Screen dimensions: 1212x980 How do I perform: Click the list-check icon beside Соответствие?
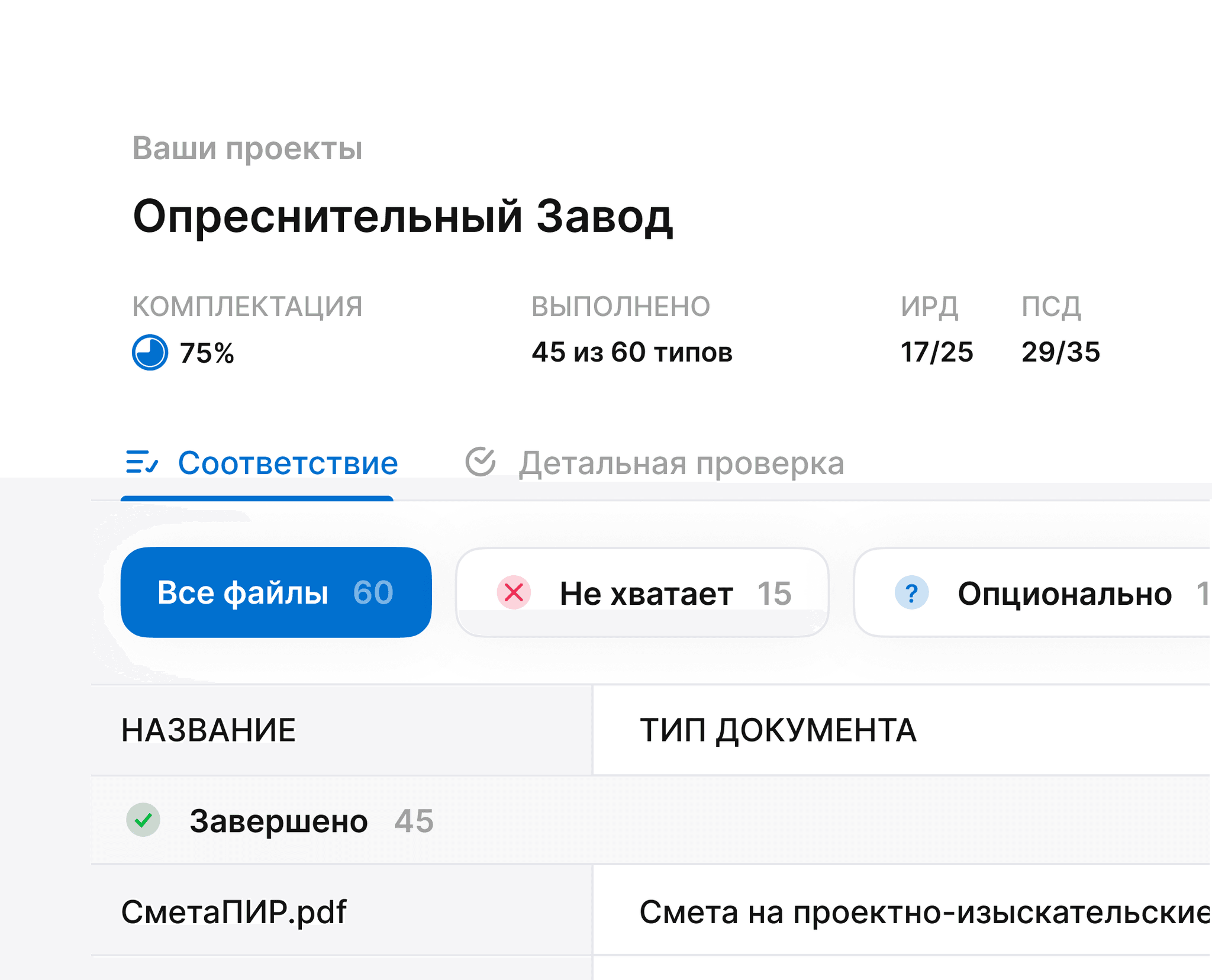[x=142, y=462]
